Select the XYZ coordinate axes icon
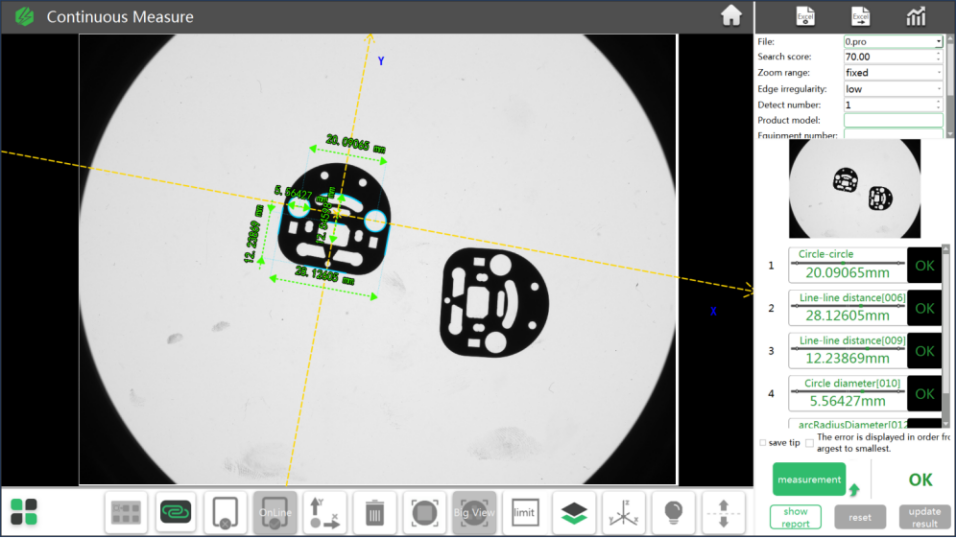 point(623,512)
